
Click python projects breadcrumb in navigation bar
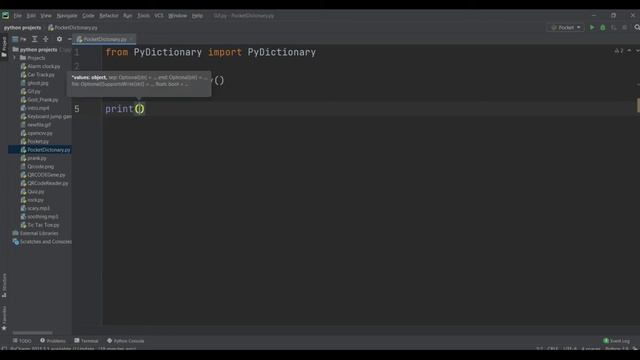pos(22,28)
